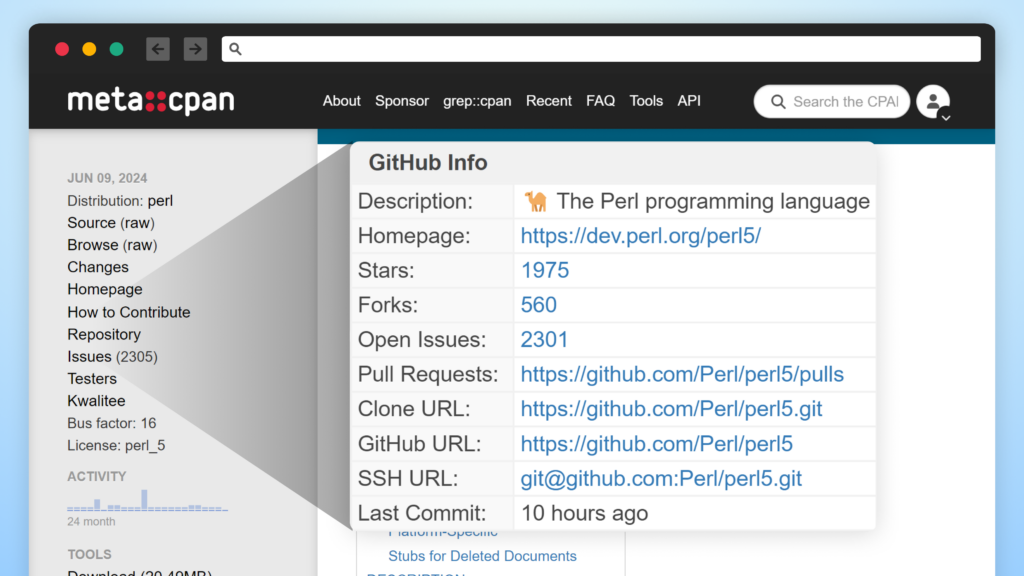
Task: Open the raw link beside Browse
Action: 140,246
